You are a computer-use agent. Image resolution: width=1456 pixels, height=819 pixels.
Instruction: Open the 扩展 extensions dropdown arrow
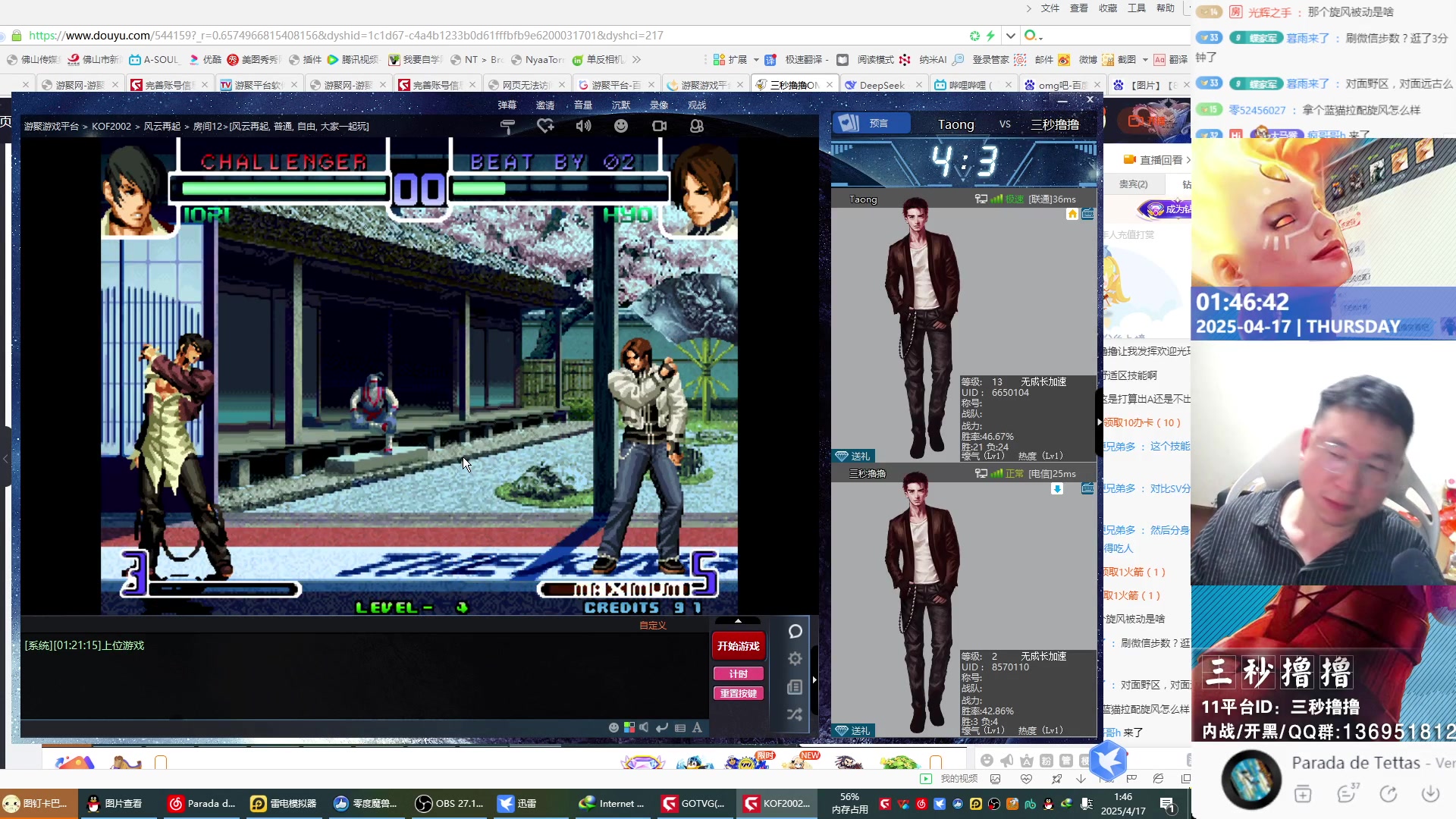click(x=756, y=60)
